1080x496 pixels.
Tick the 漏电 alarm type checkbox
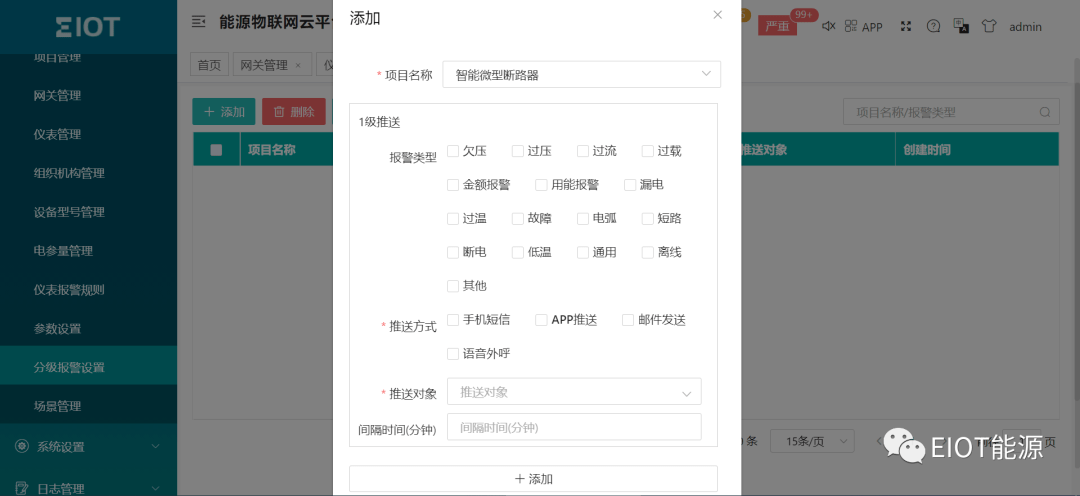630,185
